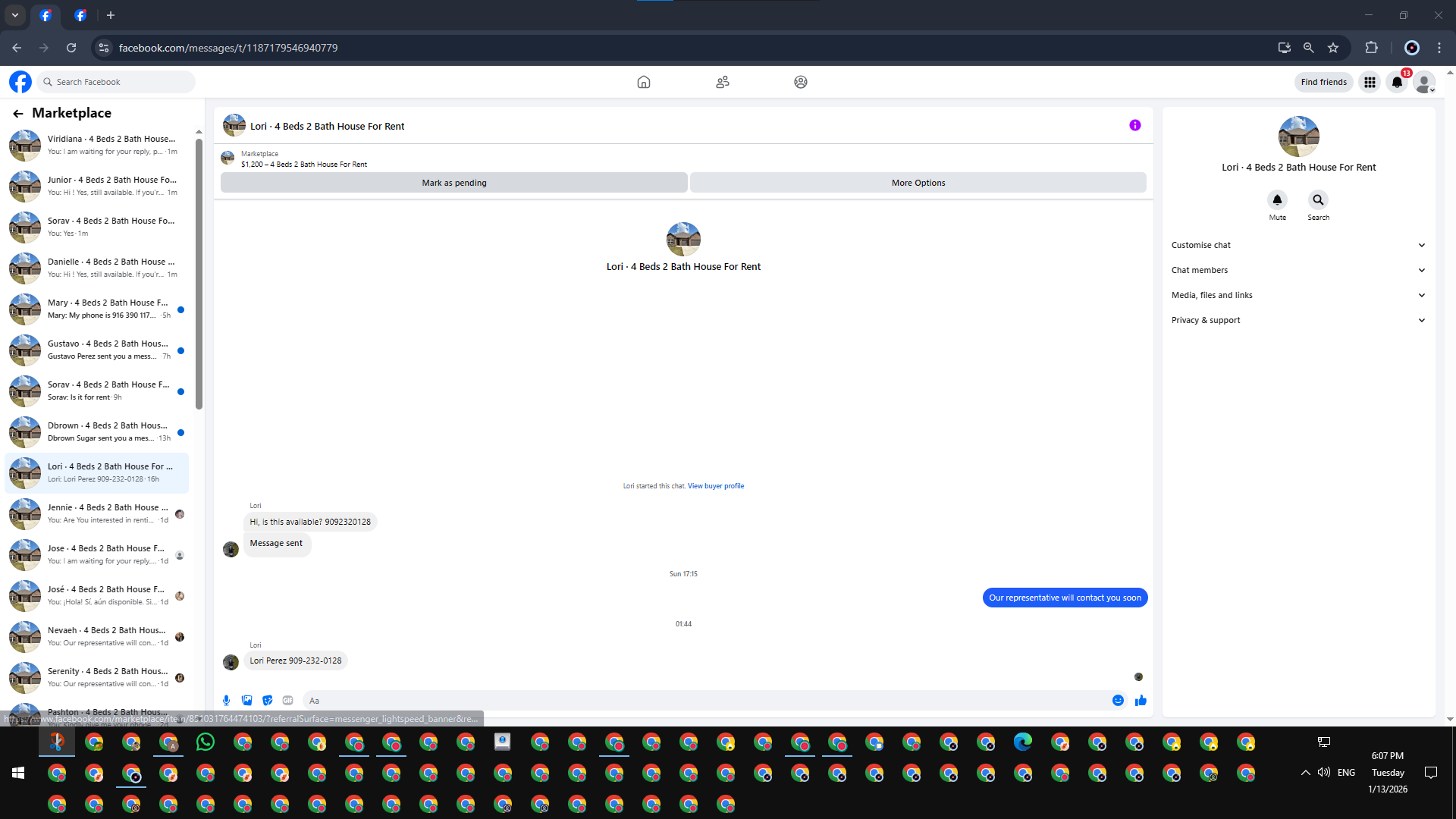This screenshot has width=1456, height=819.
Task: Click the attach photo icon in composer
Action: point(246,701)
